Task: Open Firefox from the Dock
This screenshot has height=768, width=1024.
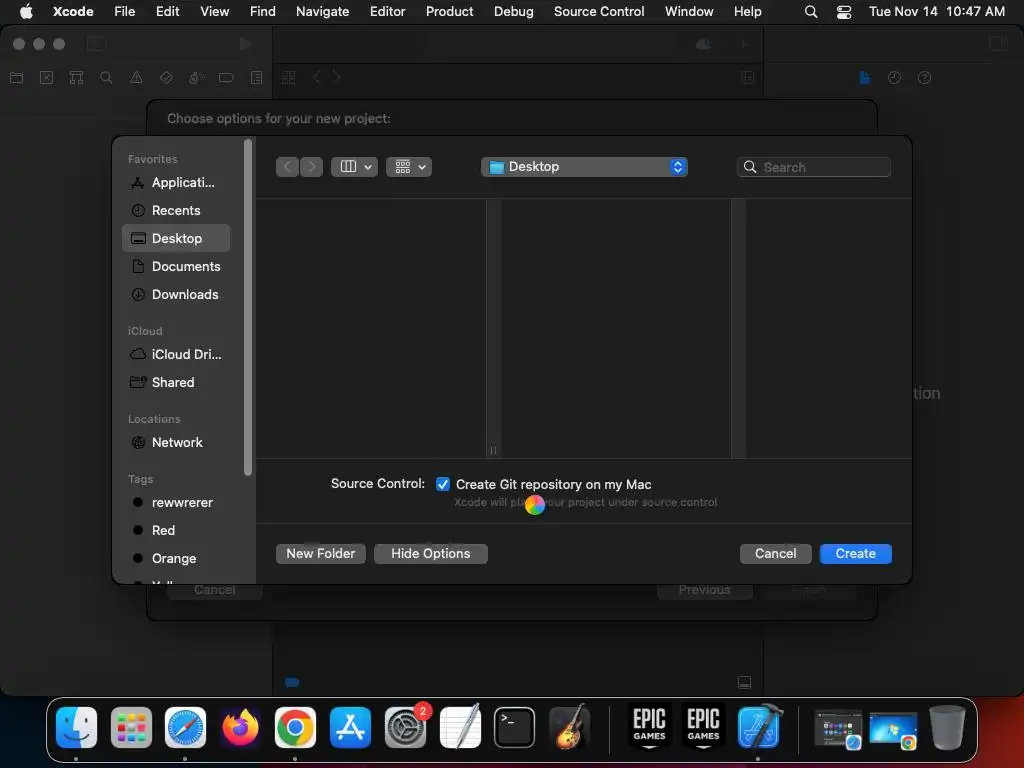Action: tap(240, 727)
